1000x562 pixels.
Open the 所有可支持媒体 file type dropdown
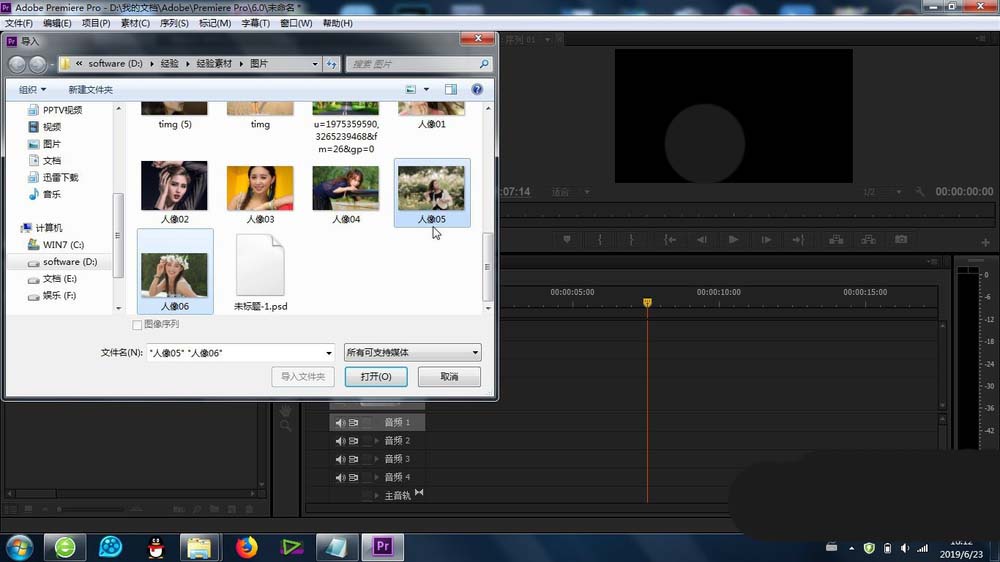[x=413, y=352]
